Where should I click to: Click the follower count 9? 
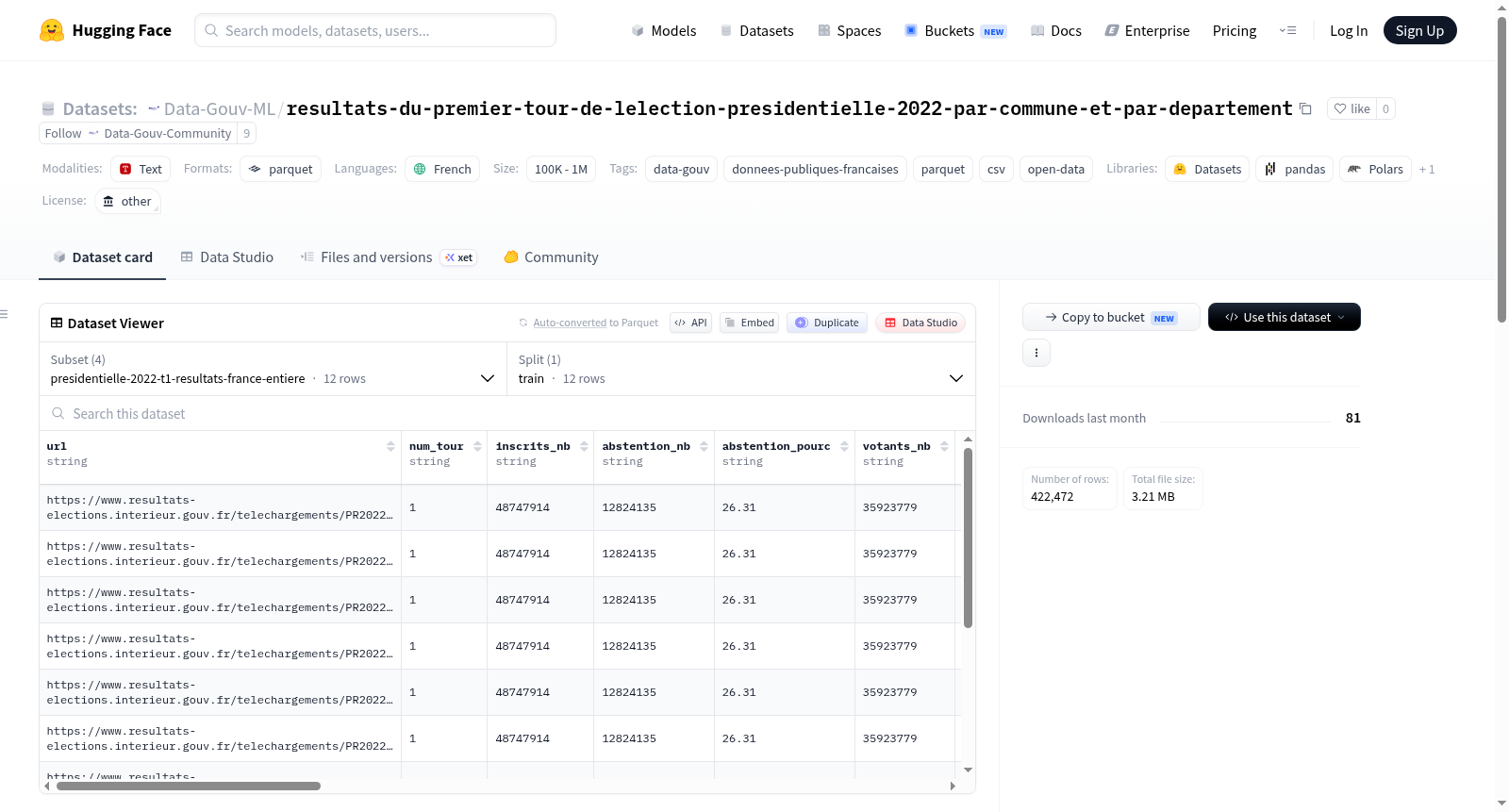point(247,133)
